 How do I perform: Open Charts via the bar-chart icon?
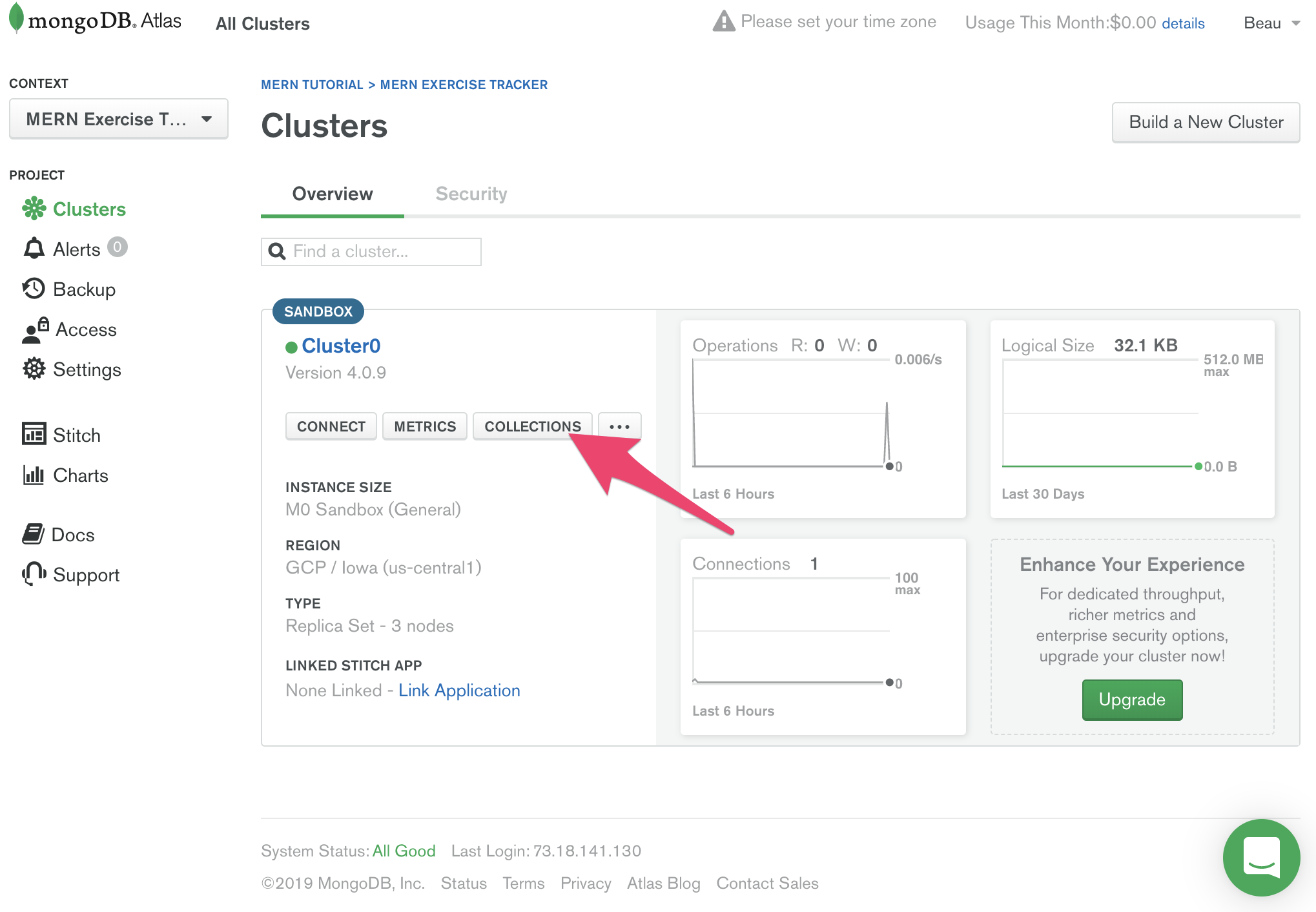(x=34, y=475)
